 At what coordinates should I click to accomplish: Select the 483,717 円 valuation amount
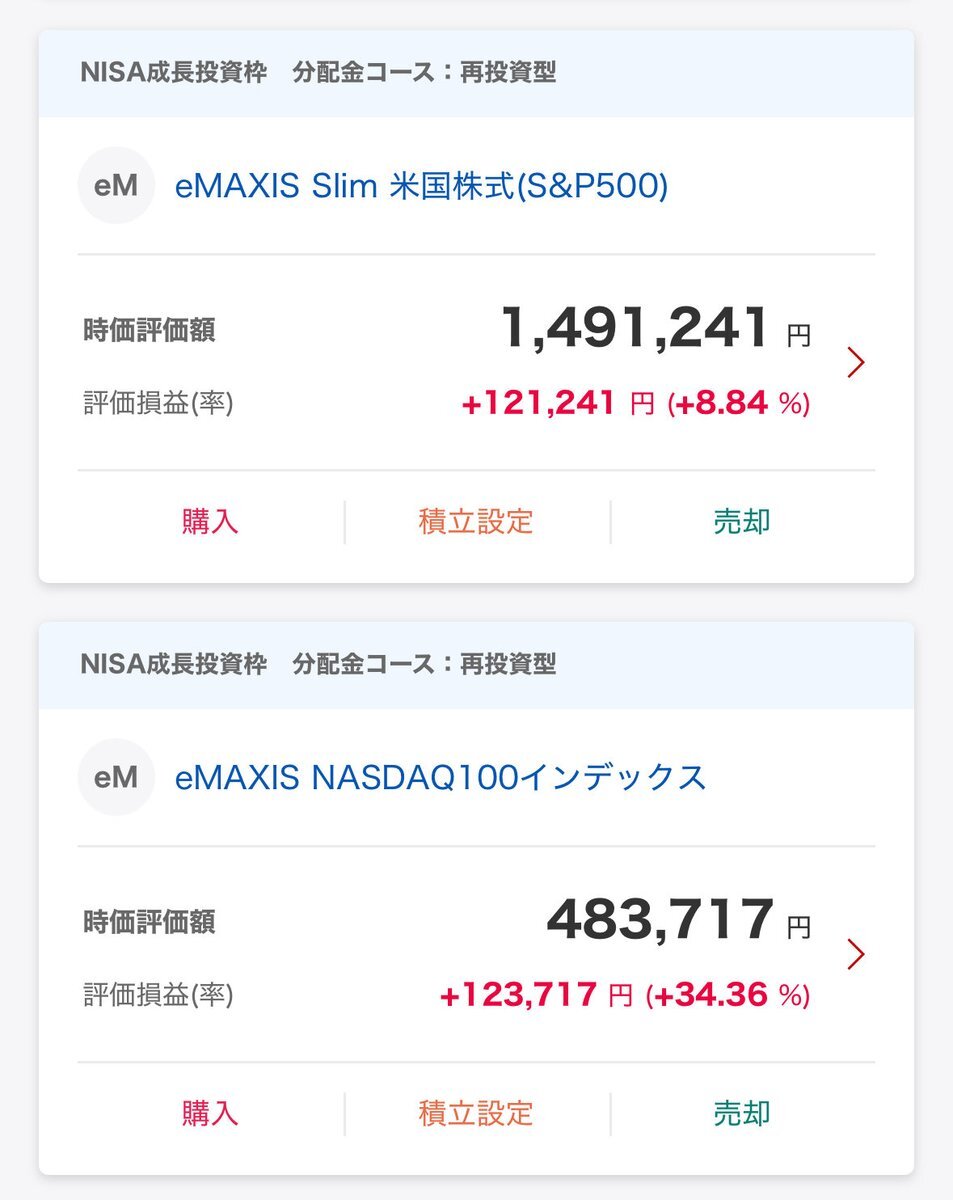coord(678,921)
